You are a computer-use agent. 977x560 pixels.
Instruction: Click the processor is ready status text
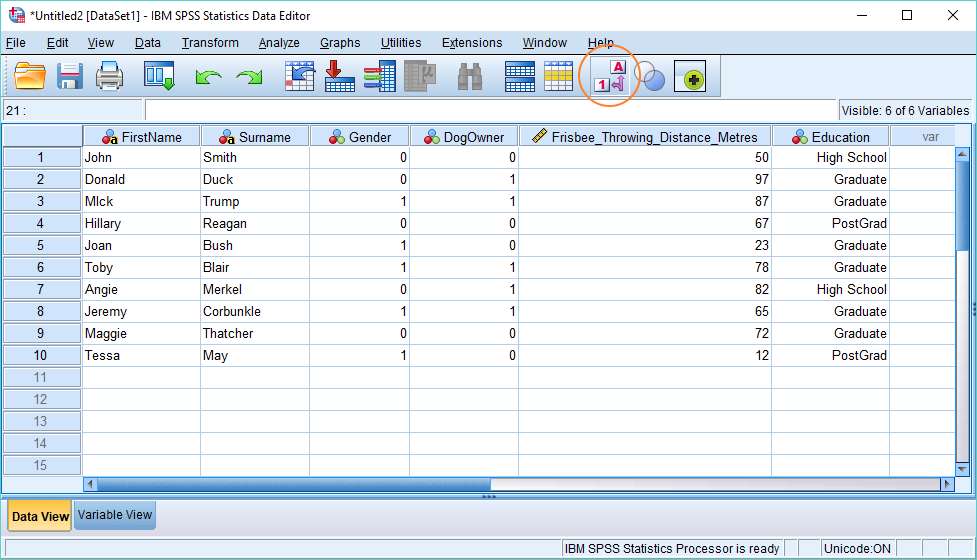point(672,549)
